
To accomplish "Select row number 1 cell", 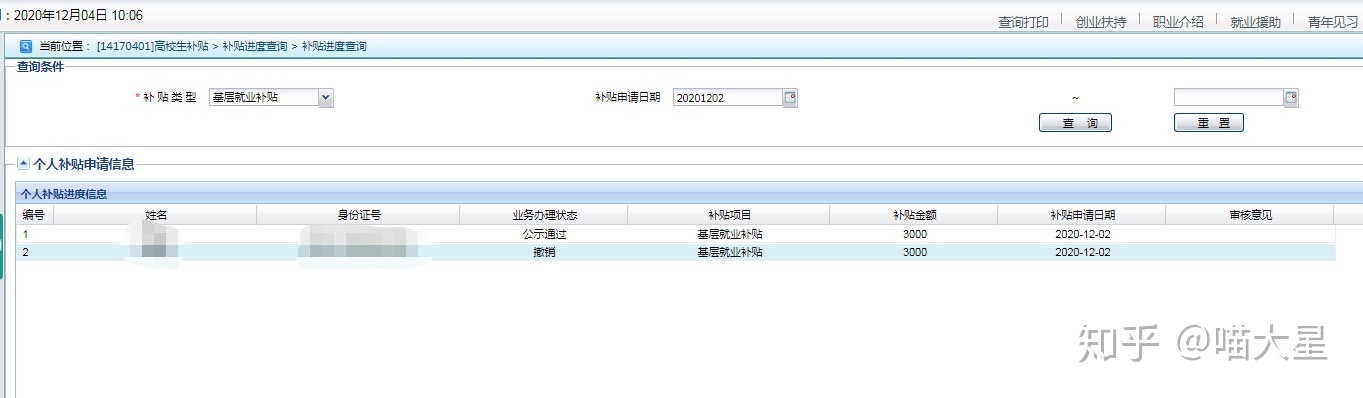I will click(x=34, y=234).
